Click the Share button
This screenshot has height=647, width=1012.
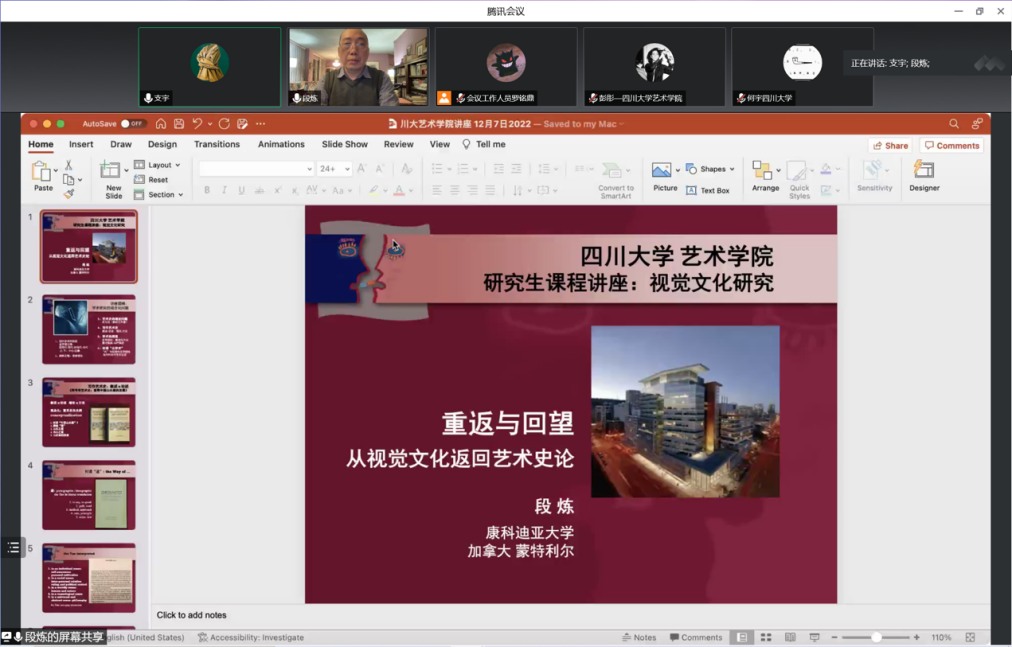pyautogui.click(x=890, y=145)
